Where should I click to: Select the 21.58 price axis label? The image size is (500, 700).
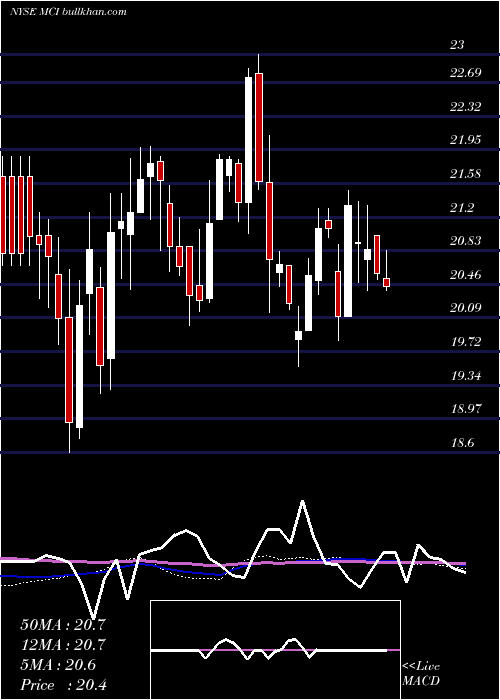466,174
